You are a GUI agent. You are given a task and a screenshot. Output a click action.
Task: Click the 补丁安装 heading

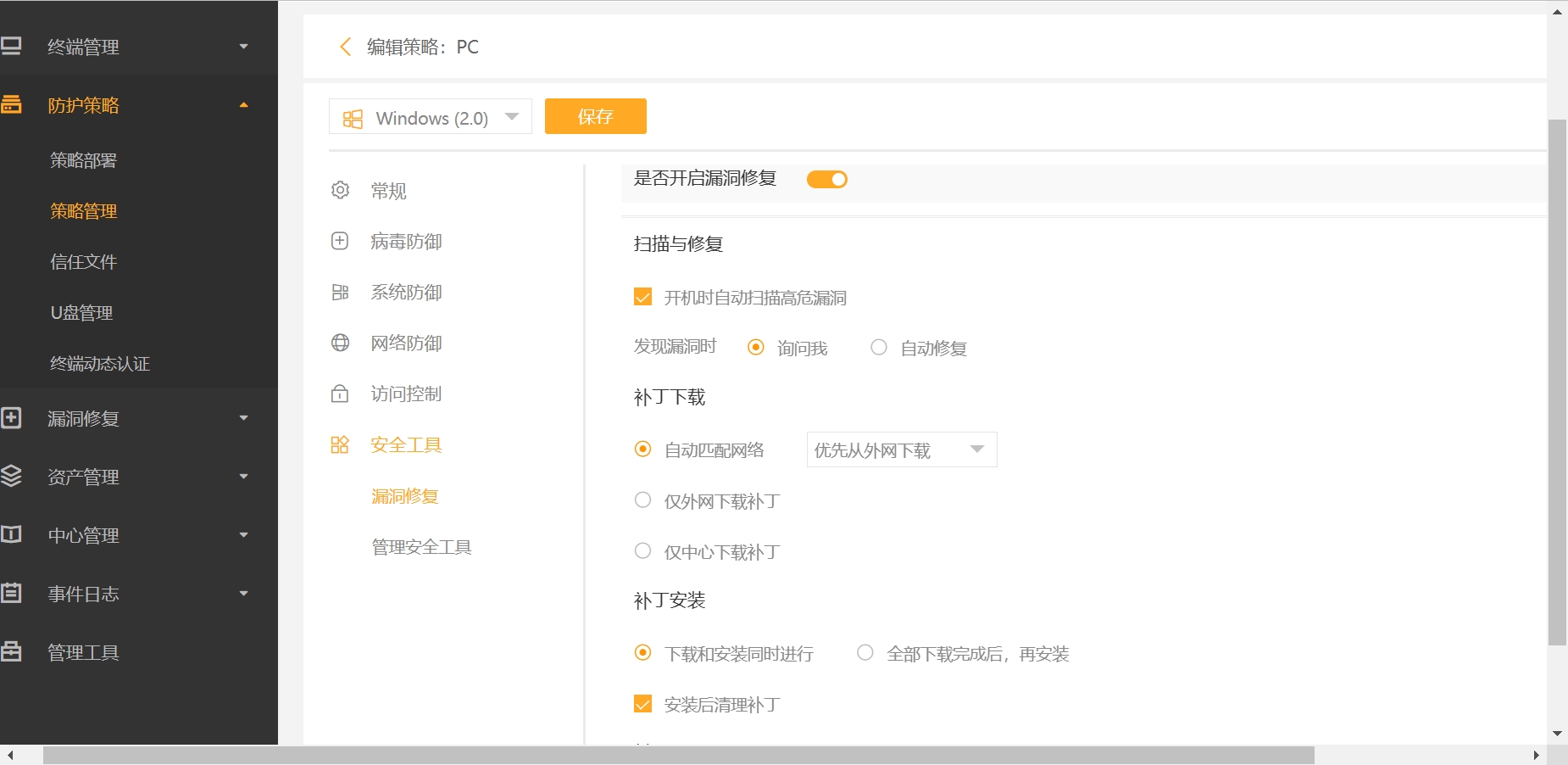pyautogui.click(x=670, y=600)
